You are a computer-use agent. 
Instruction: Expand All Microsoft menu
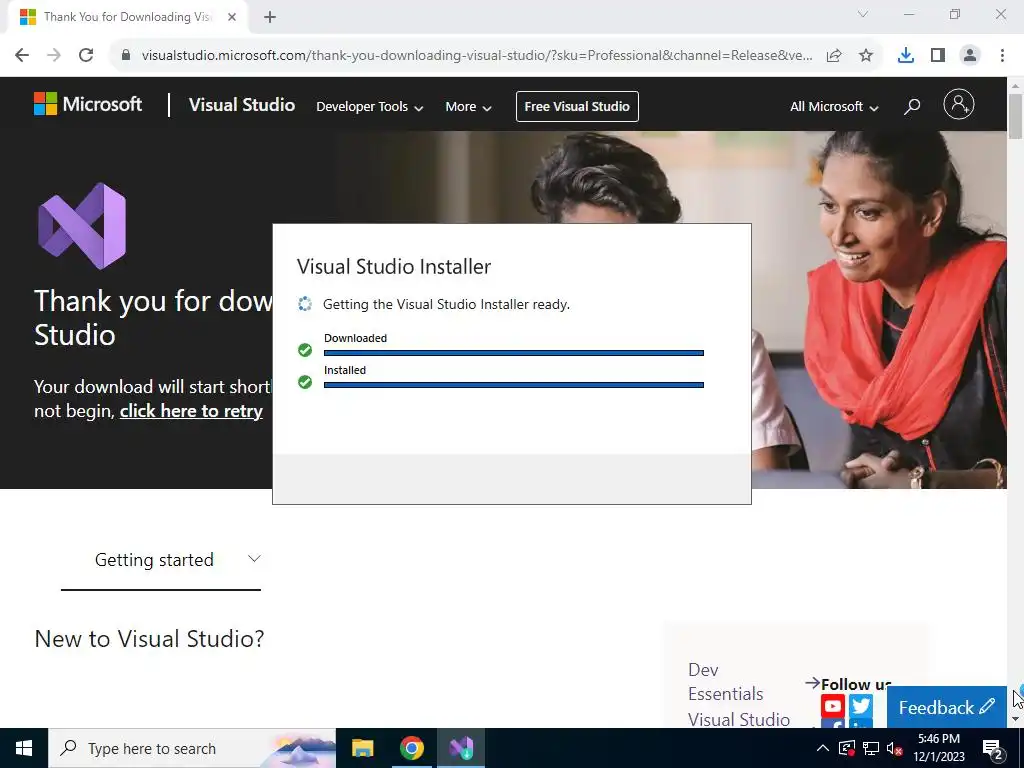pyautogui.click(x=834, y=106)
